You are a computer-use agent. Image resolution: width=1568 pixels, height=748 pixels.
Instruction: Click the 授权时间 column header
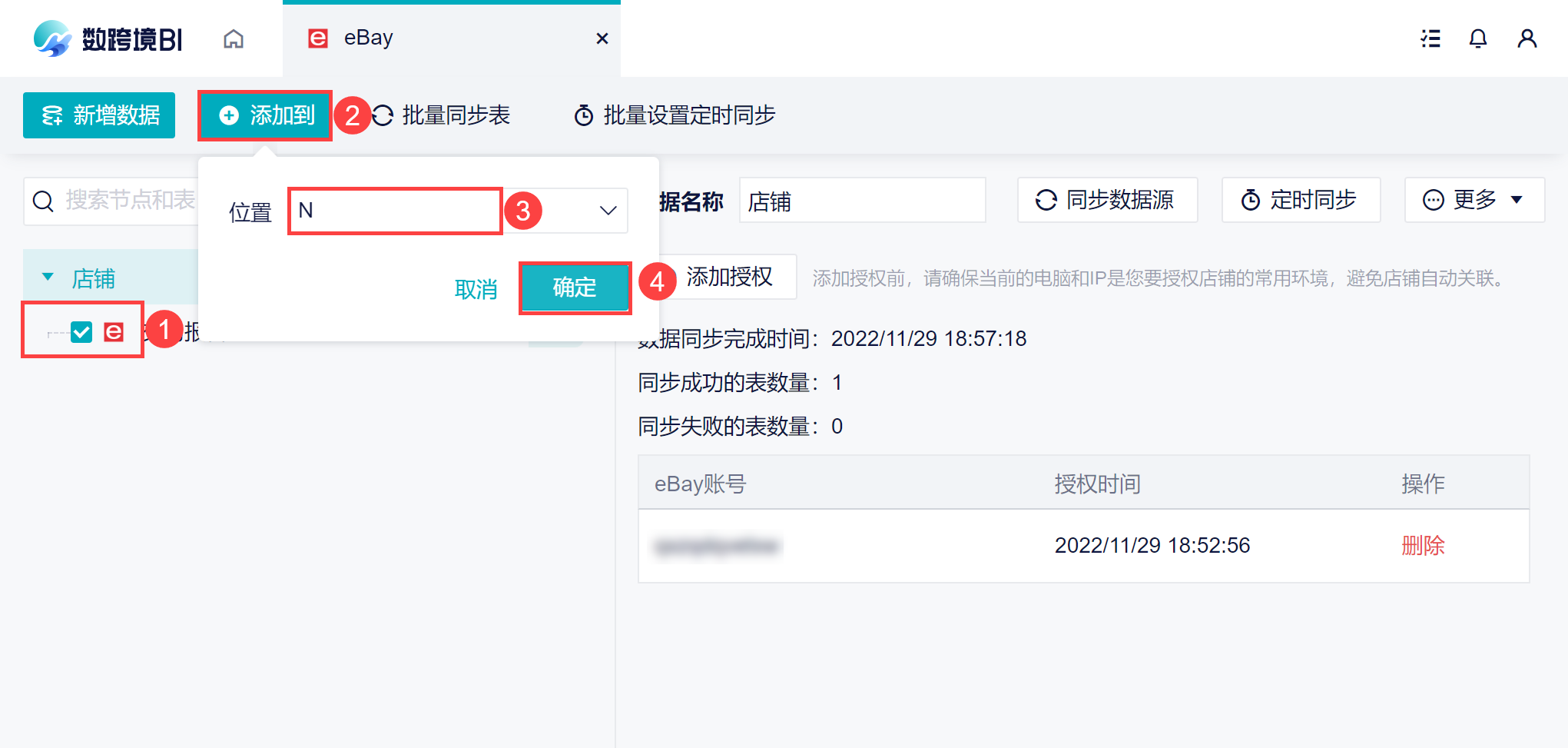(1097, 484)
